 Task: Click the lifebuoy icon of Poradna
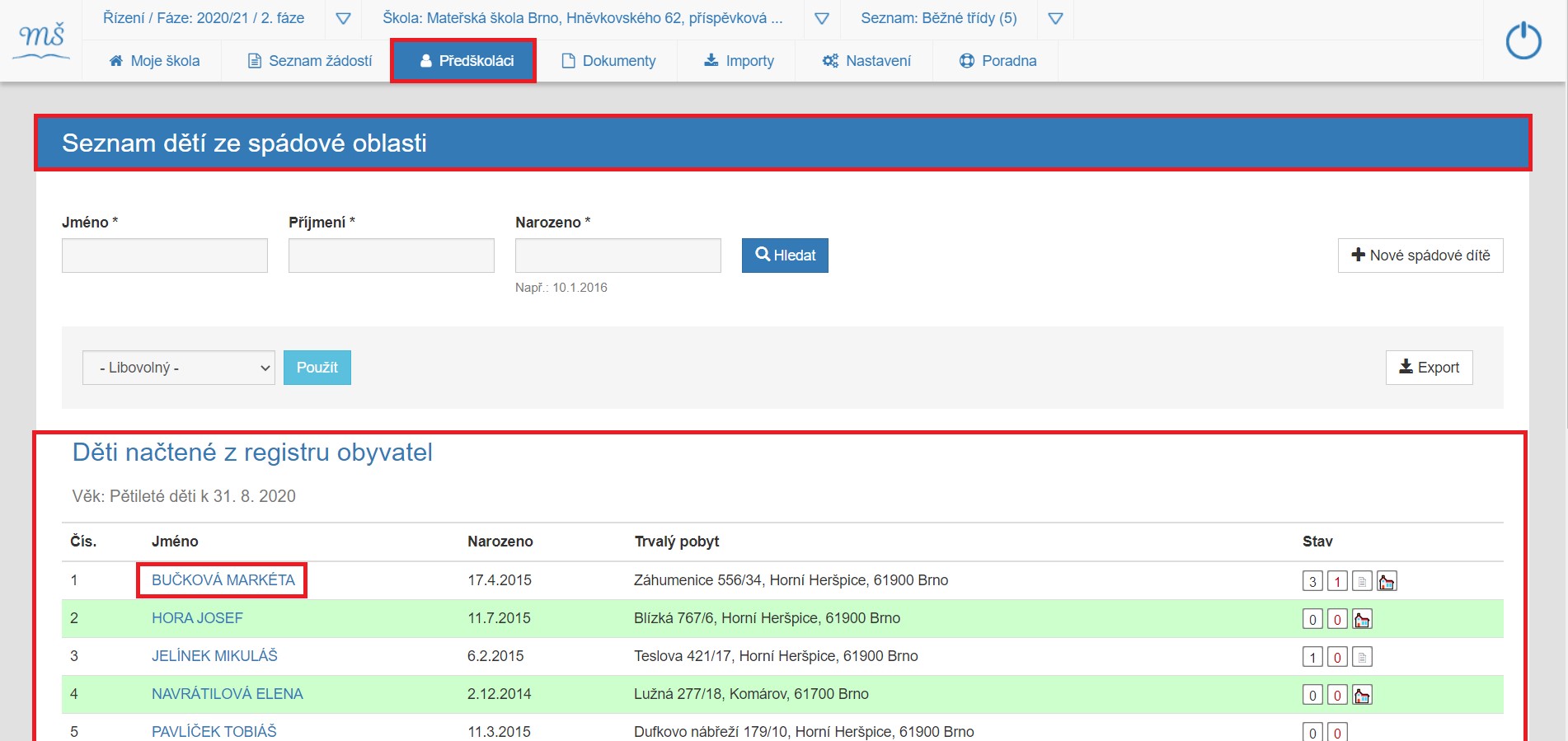click(x=967, y=60)
